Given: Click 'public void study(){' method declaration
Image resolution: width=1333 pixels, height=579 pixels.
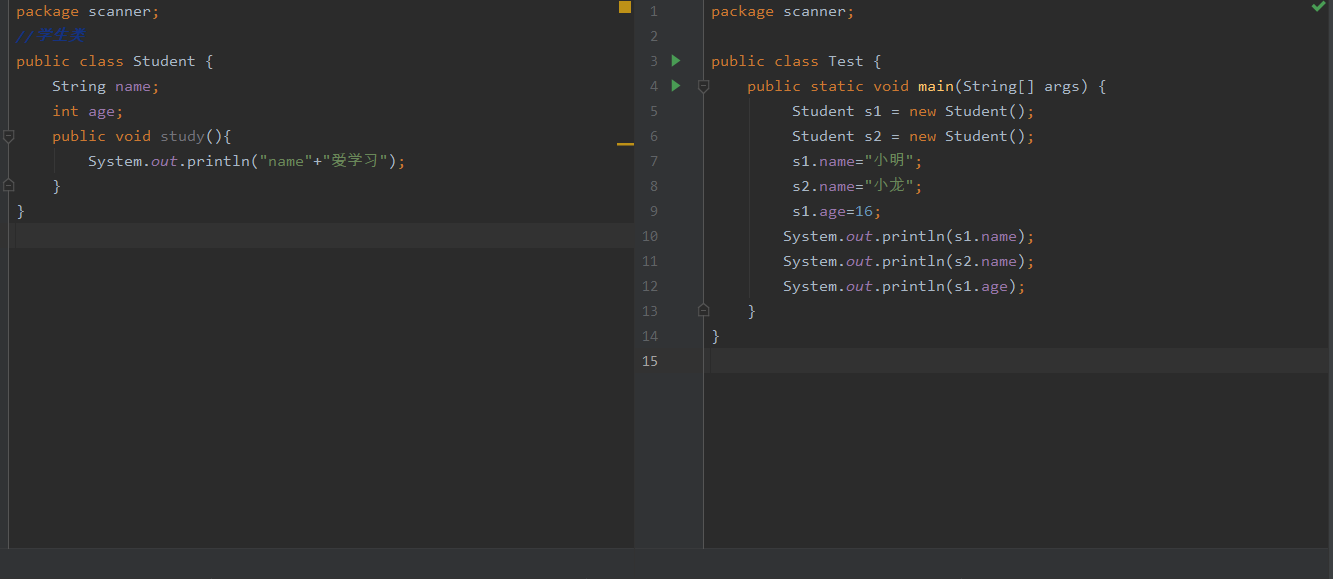Looking at the screenshot, I should (142, 136).
